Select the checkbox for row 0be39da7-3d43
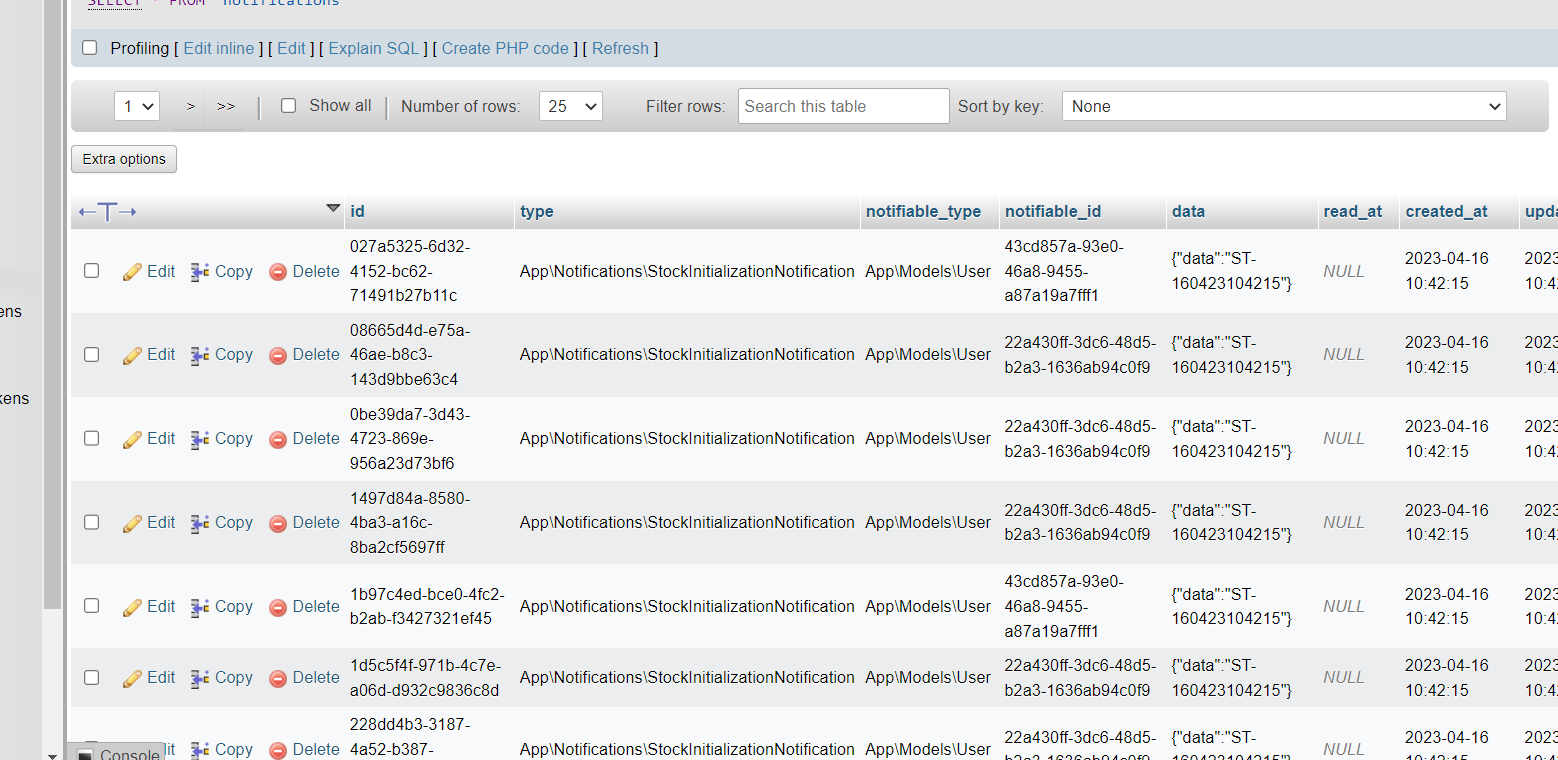Screen dimensions: 1558x760 pyautogui.click(x=91, y=438)
